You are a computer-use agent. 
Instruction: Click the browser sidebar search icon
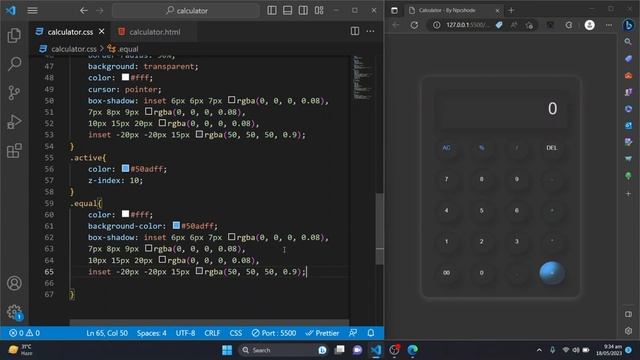(x=628, y=42)
